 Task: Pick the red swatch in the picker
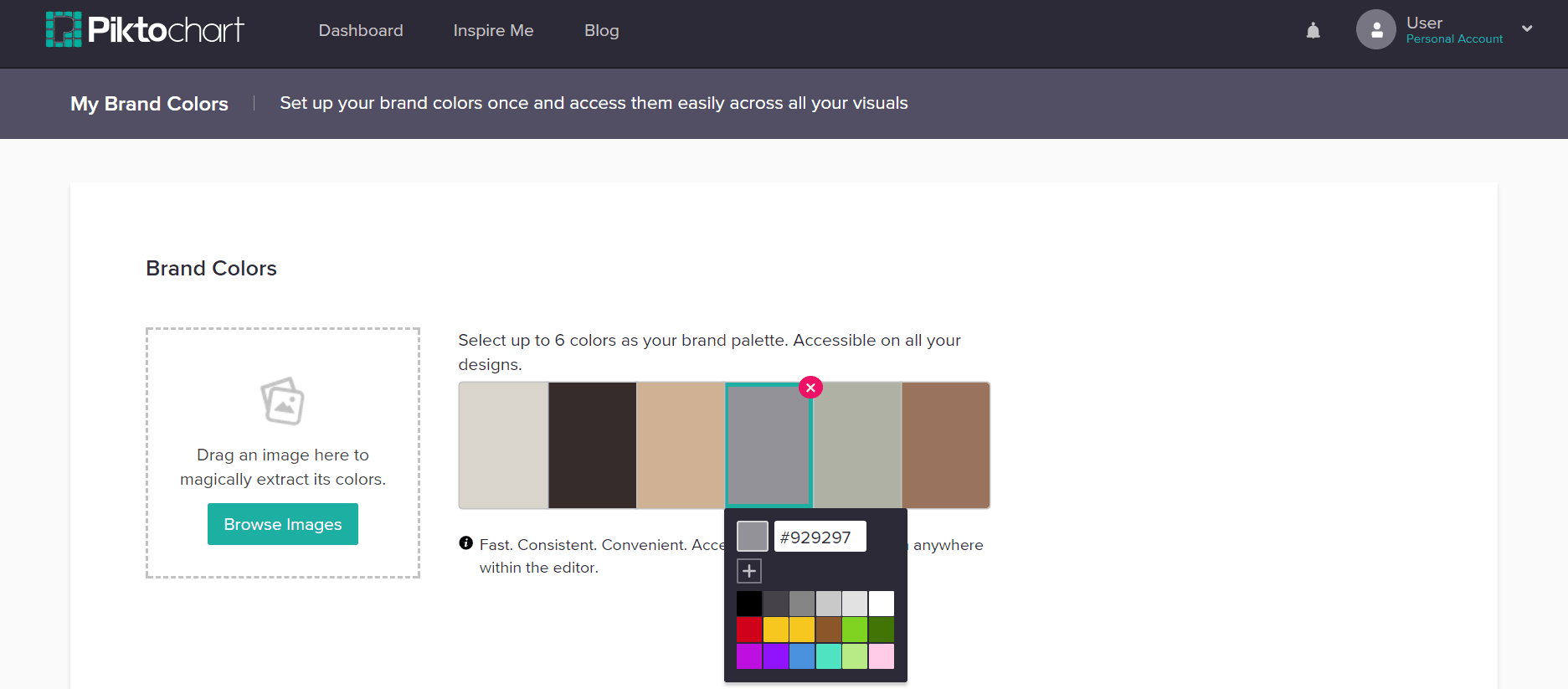(x=749, y=630)
